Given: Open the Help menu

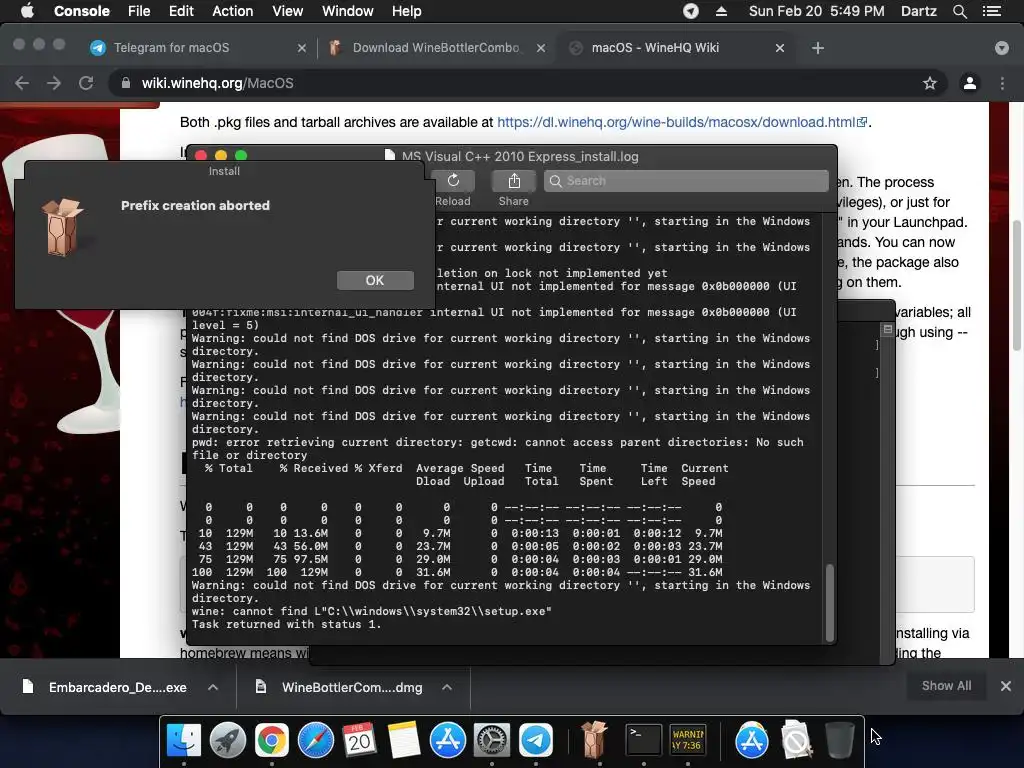Looking at the screenshot, I should pos(406,11).
